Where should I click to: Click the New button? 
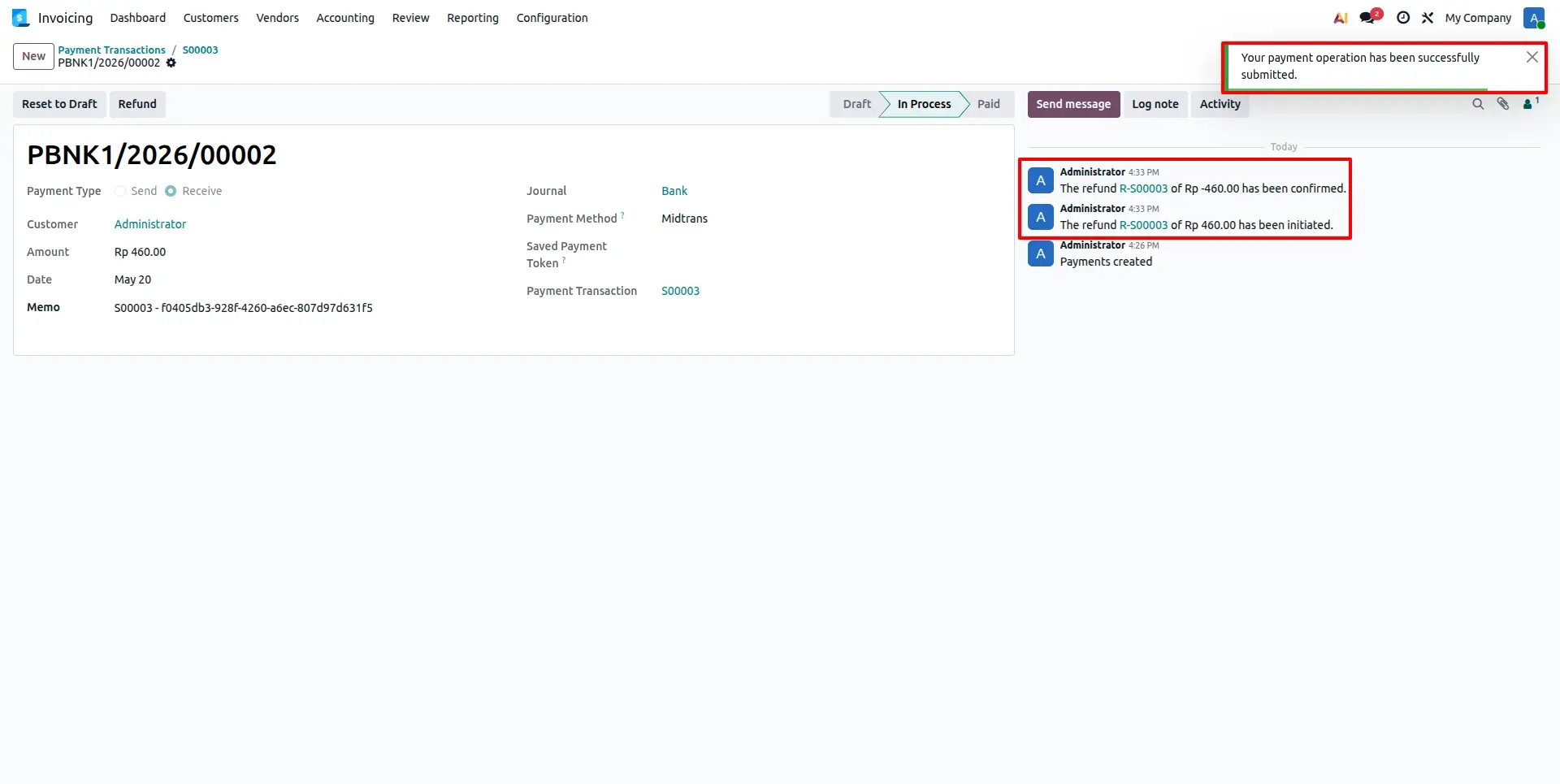point(33,56)
